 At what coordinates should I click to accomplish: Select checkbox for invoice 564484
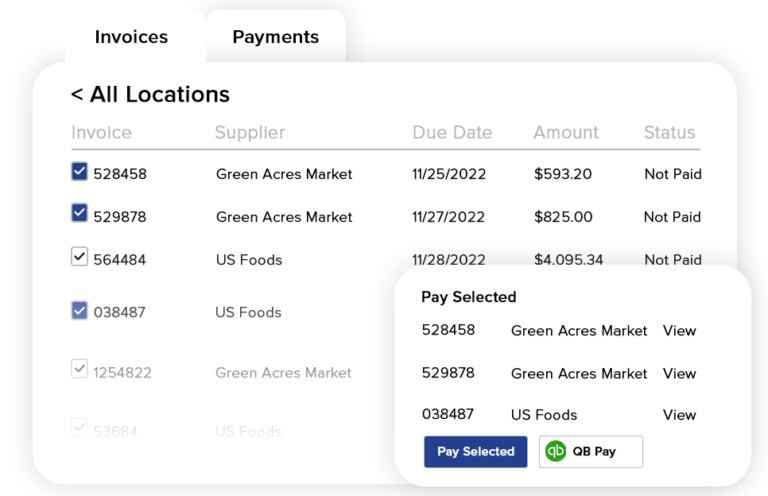[80, 257]
